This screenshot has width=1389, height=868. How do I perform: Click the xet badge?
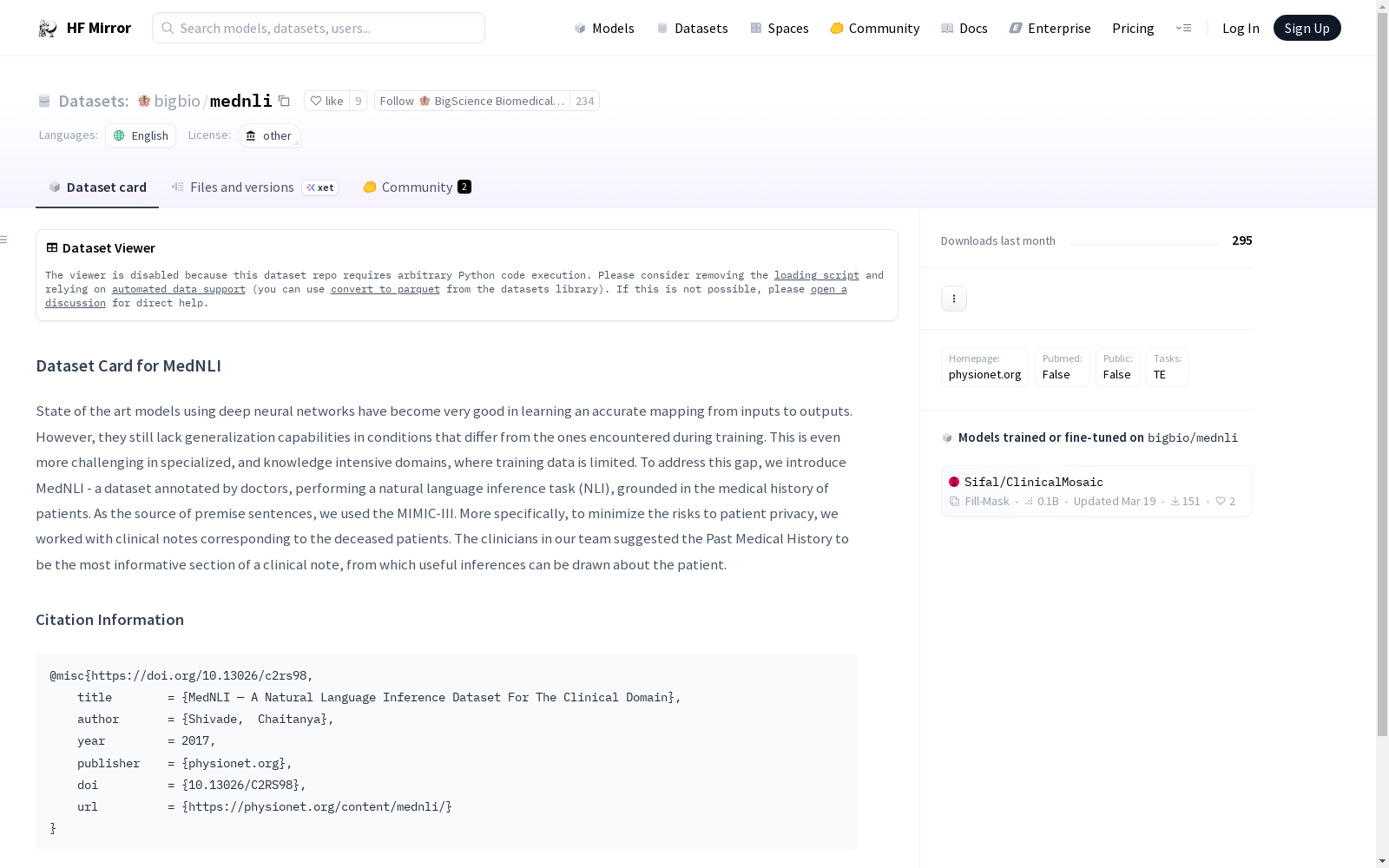(319, 187)
